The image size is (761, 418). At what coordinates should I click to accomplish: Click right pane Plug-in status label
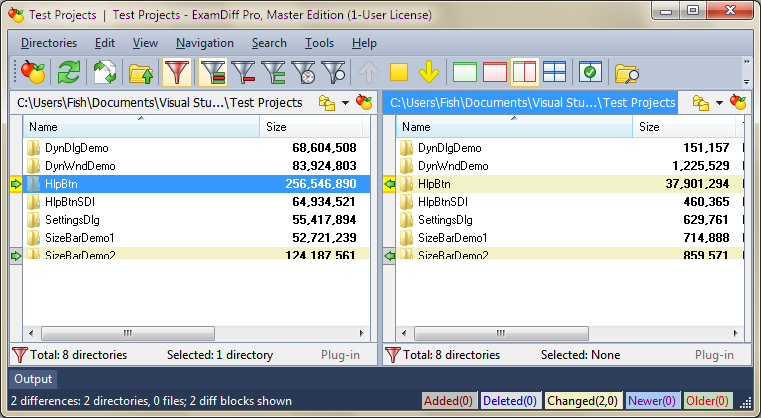[714, 355]
